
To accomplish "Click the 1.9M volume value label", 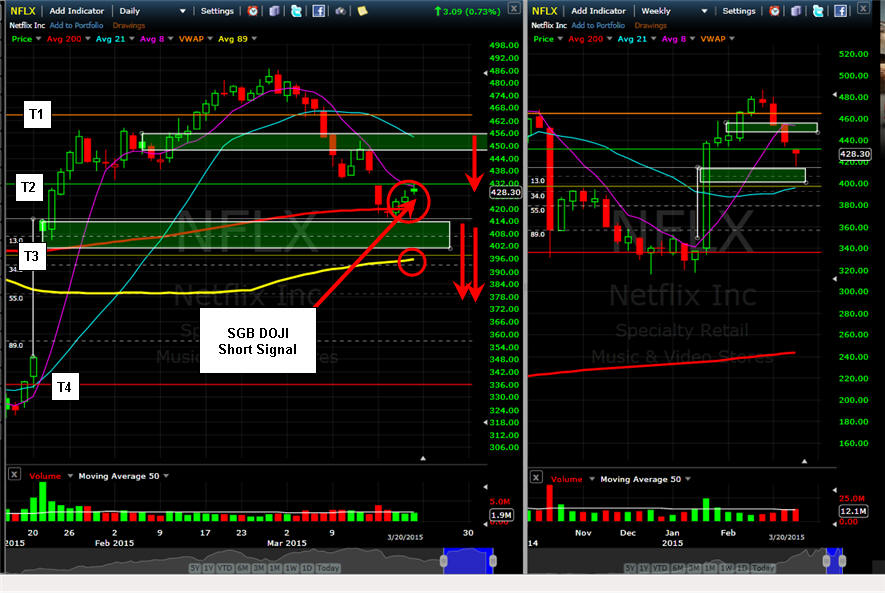I will [x=501, y=515].
